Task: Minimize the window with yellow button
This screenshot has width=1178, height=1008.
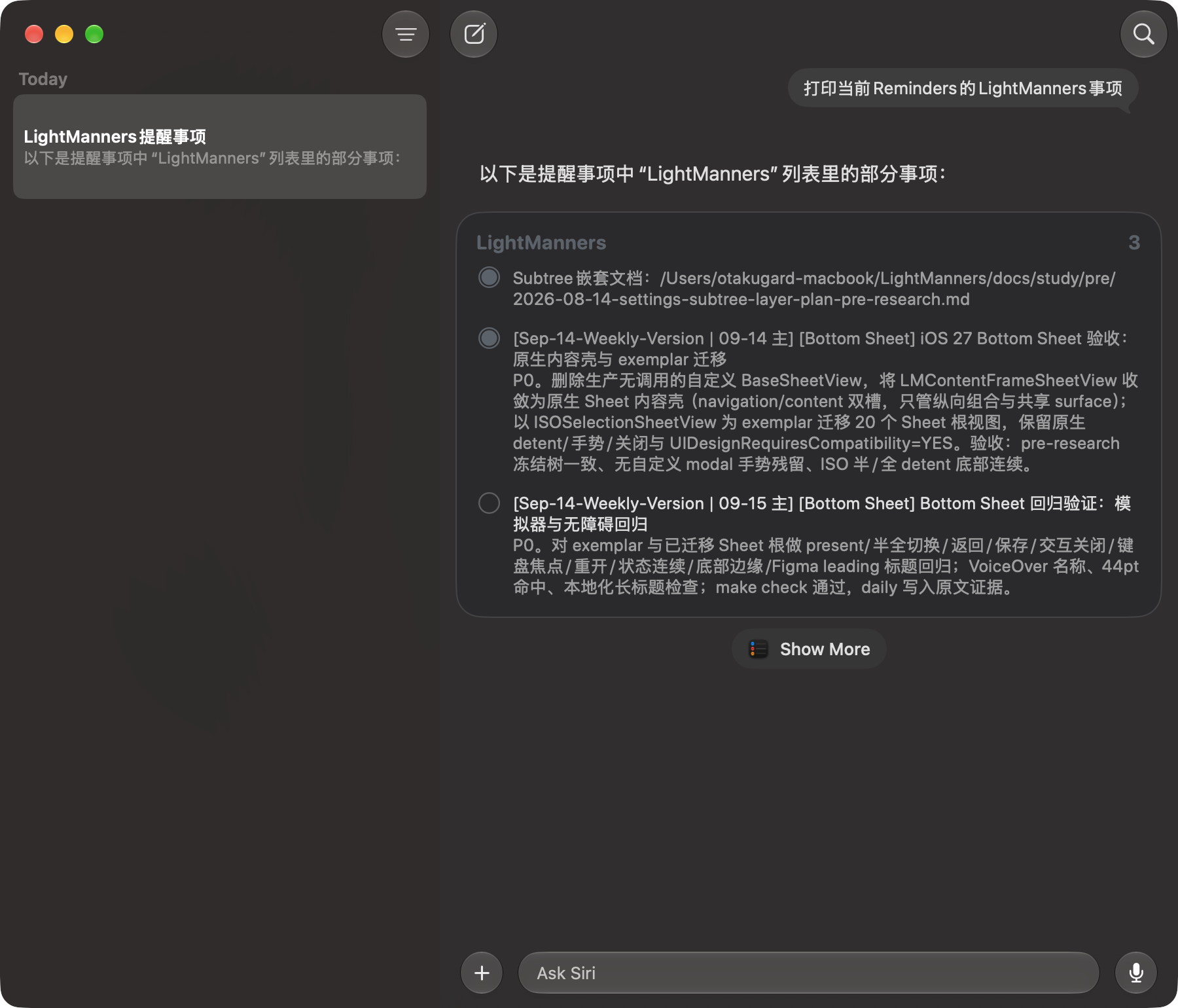Action: 64,34
